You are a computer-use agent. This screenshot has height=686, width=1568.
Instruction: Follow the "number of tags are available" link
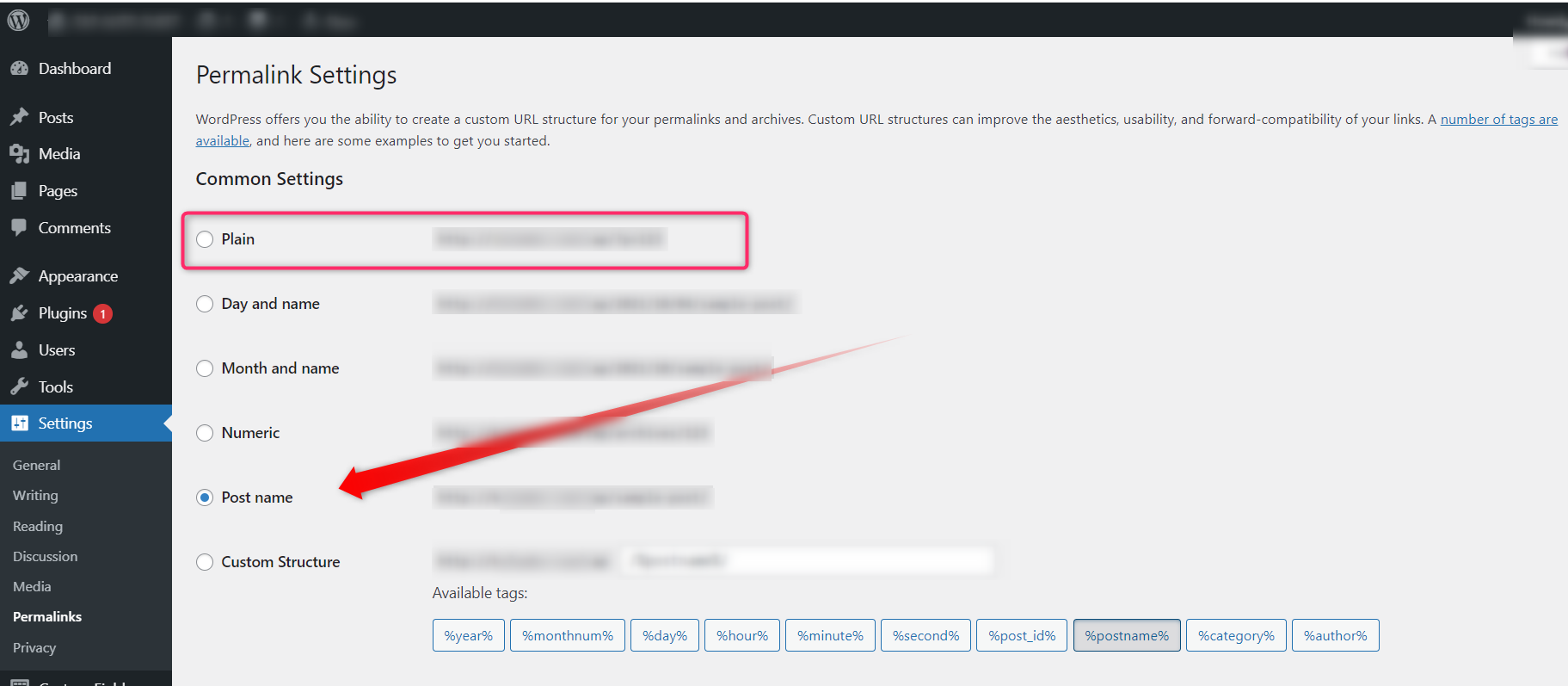pos(1499,120)
